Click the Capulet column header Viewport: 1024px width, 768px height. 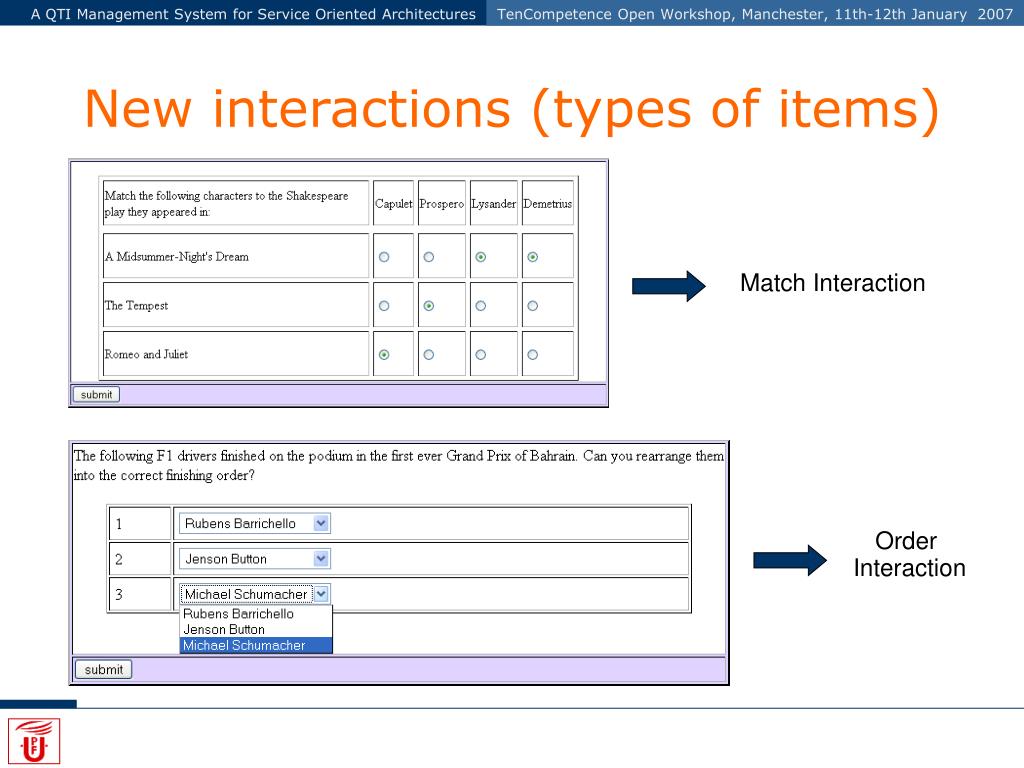point(393,204)
